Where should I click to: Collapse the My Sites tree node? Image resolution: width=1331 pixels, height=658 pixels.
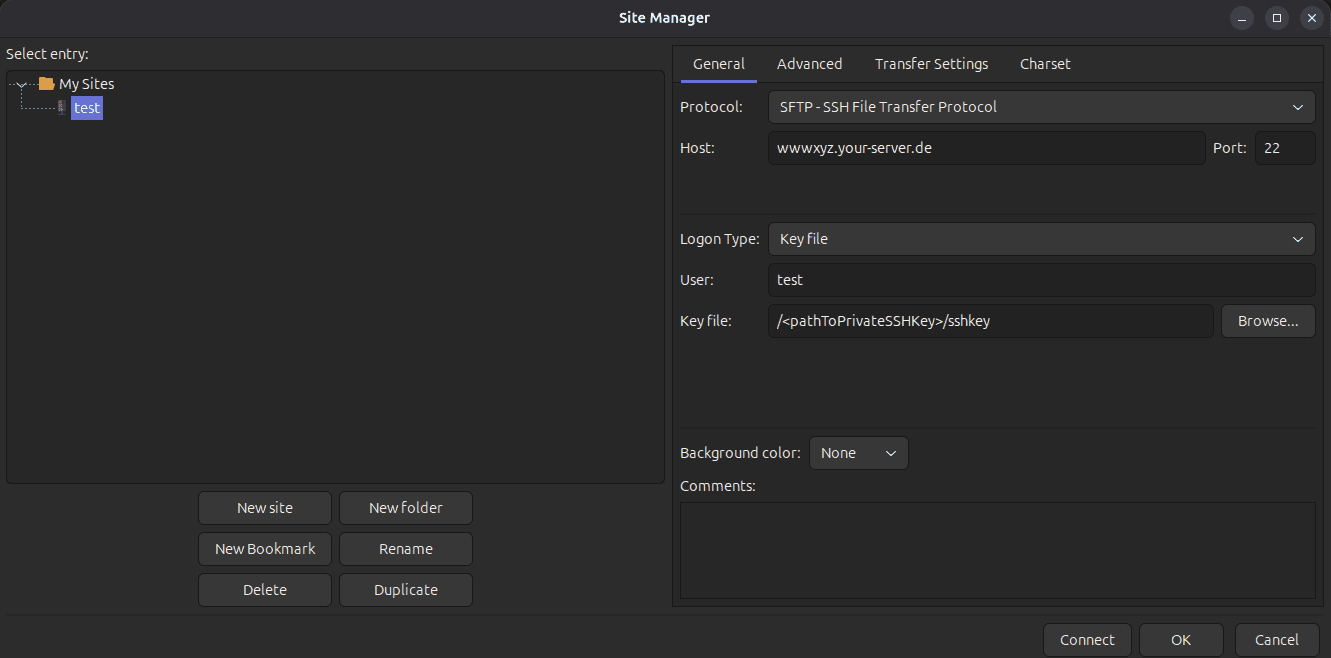(x=22, y=85)
